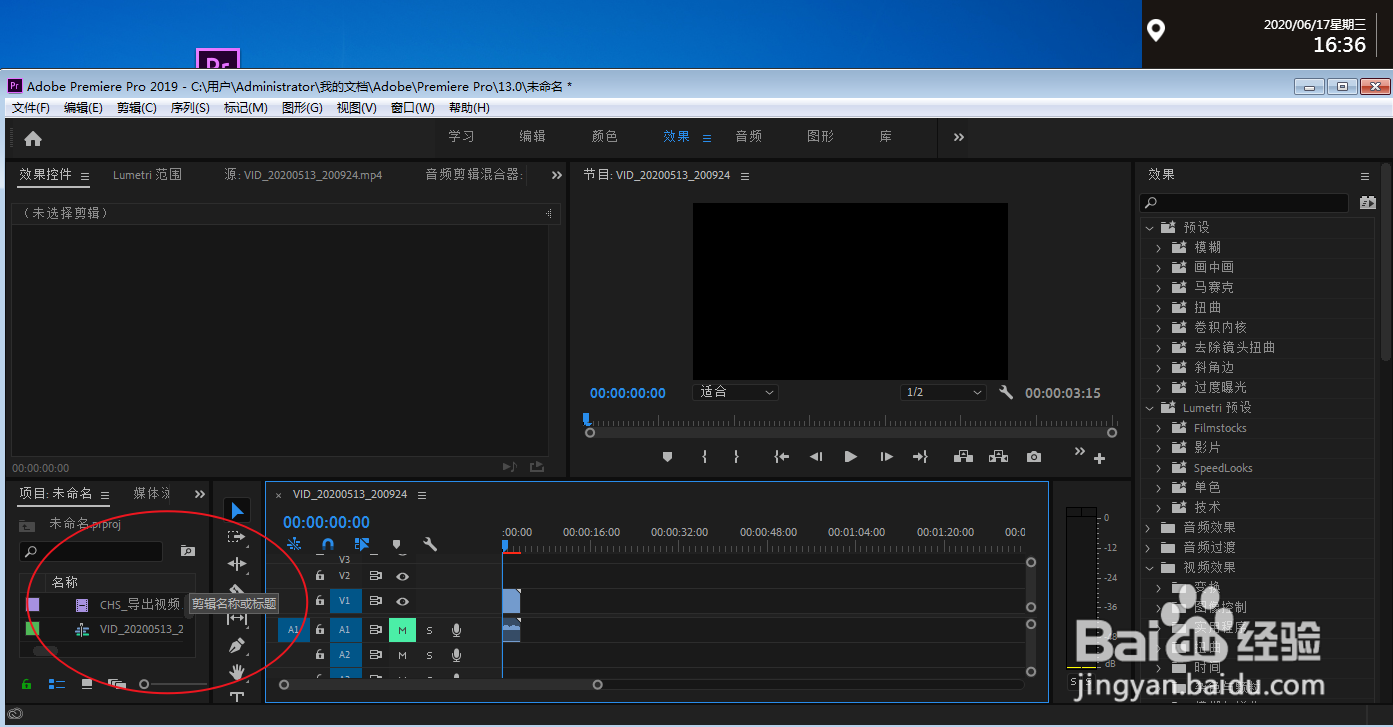Add marker in Program monitor
Viewport: 1393px width, 727px height.
[x=668, y=457]
